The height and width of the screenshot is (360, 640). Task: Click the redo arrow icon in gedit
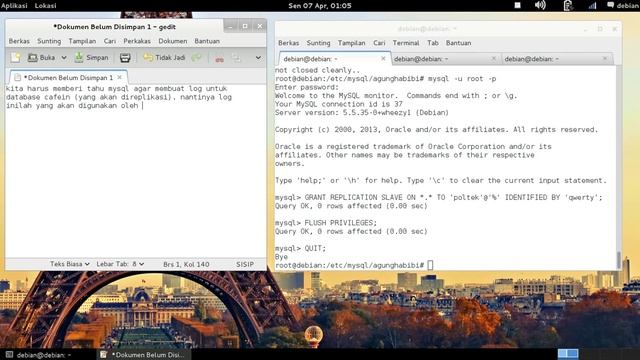coord(197,58)
